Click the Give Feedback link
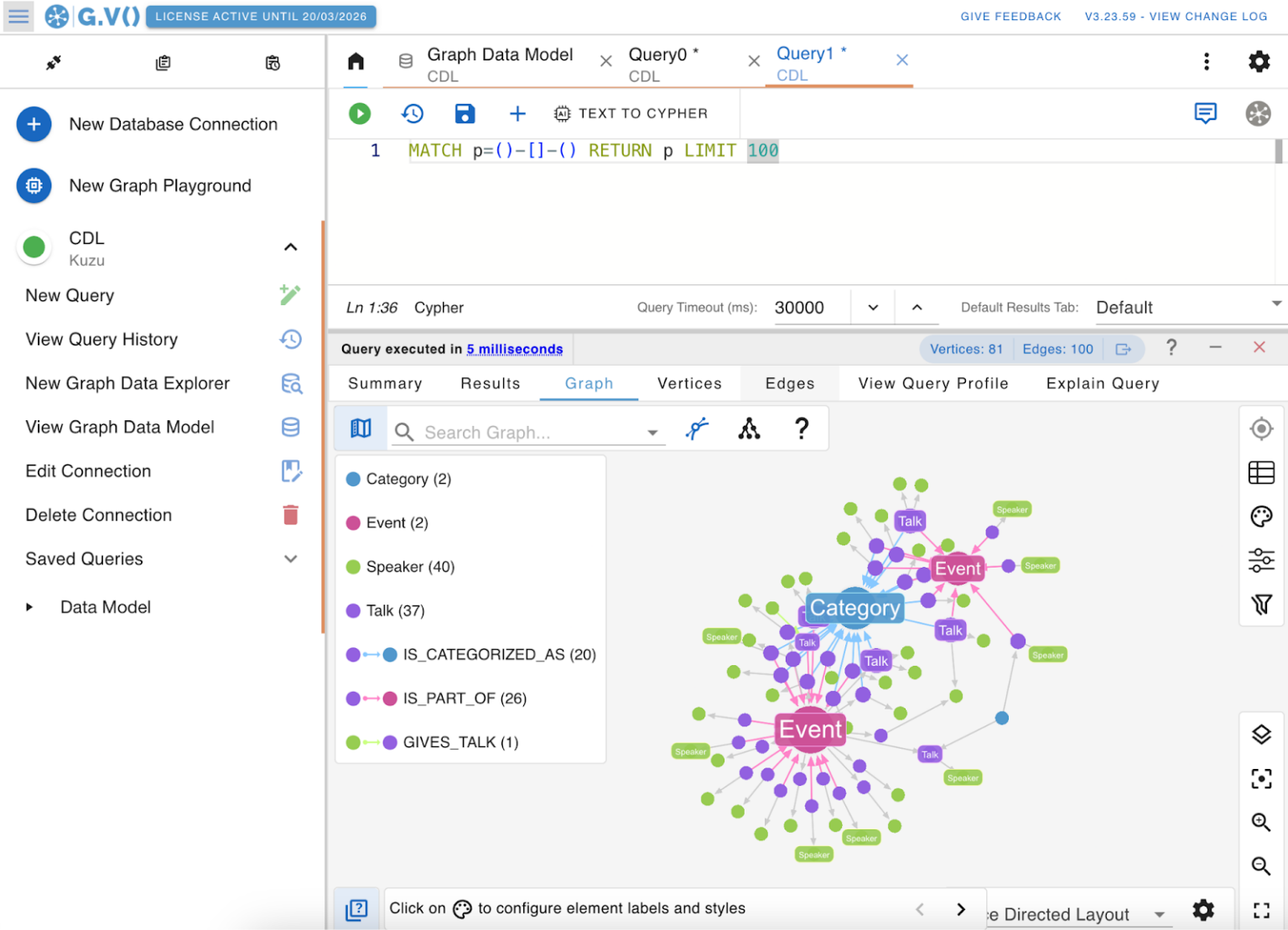Screen dimensions: 1288x930 pyautogui.click(x=1010, y=16)
